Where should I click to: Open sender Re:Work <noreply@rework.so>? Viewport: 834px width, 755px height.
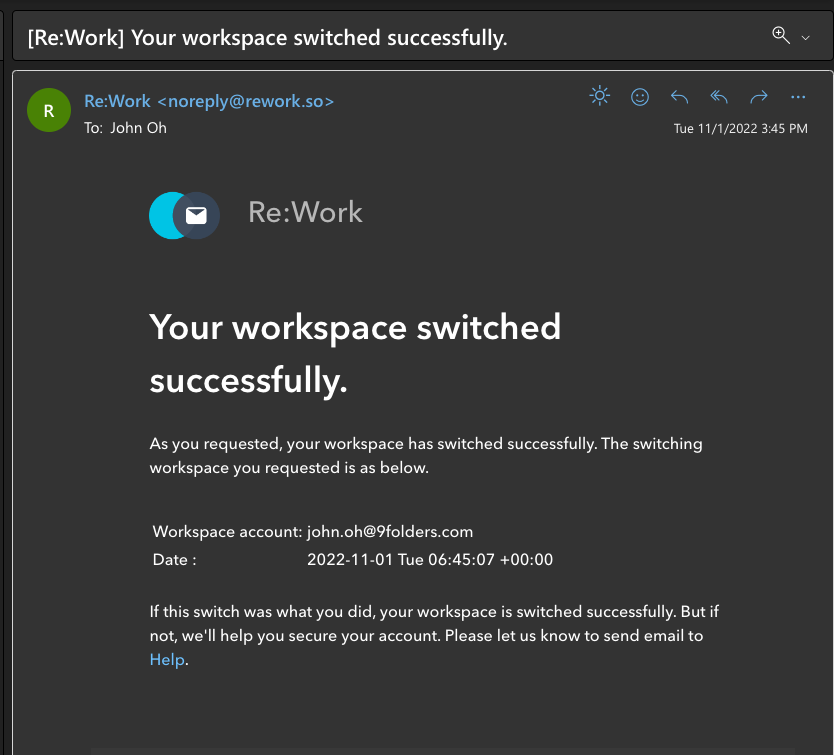point(209,101)
